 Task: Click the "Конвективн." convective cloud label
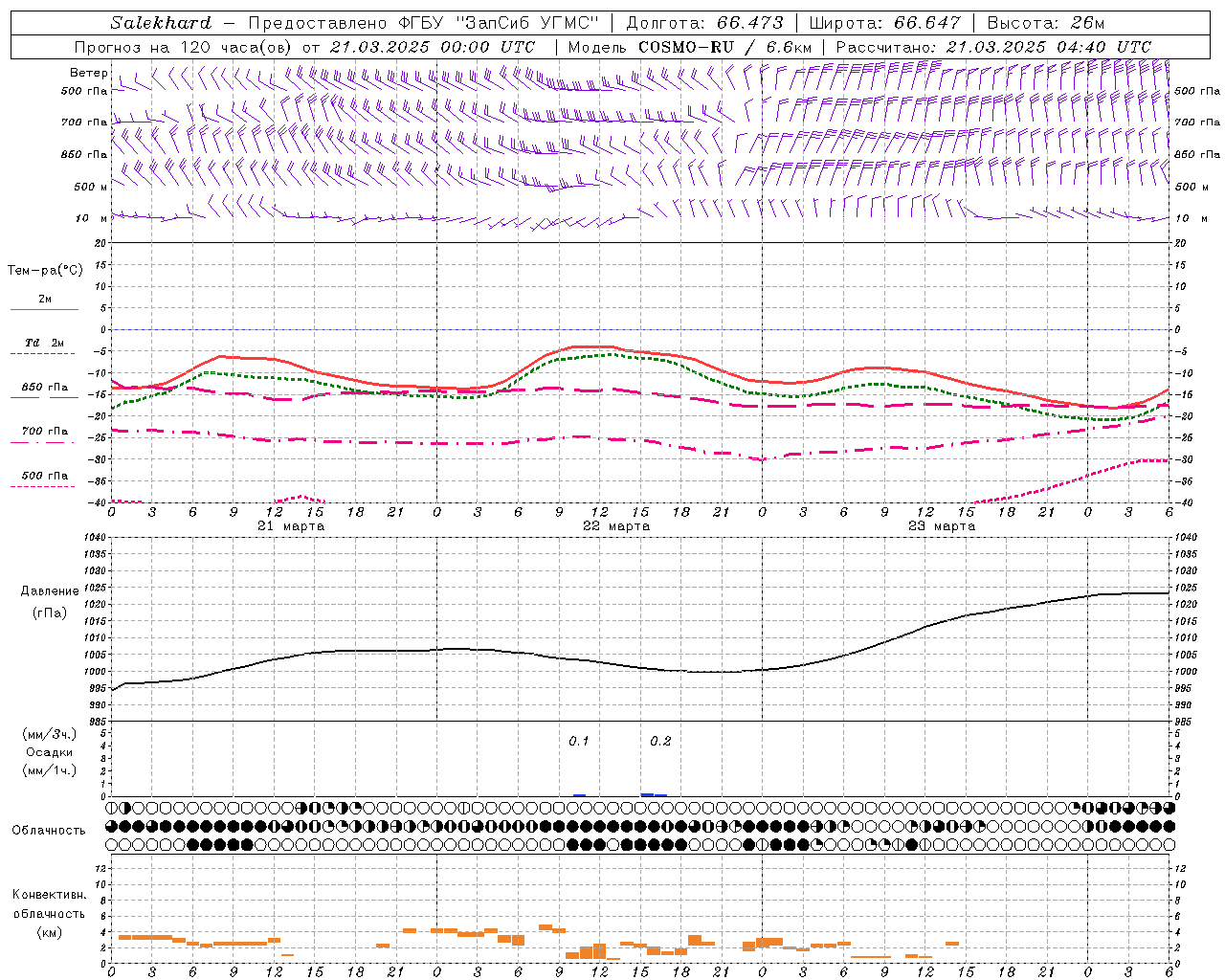(x=50, y=895)
